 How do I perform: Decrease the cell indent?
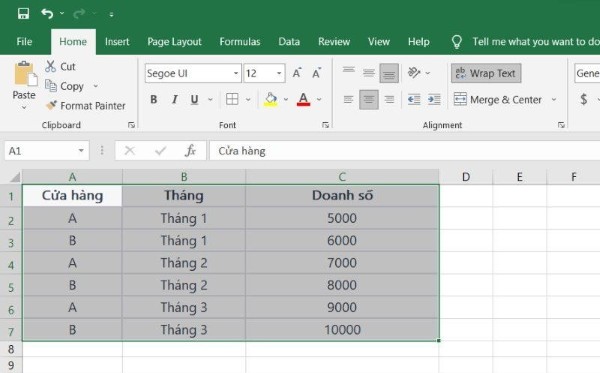pyautogui.click(x=414, y=99)
